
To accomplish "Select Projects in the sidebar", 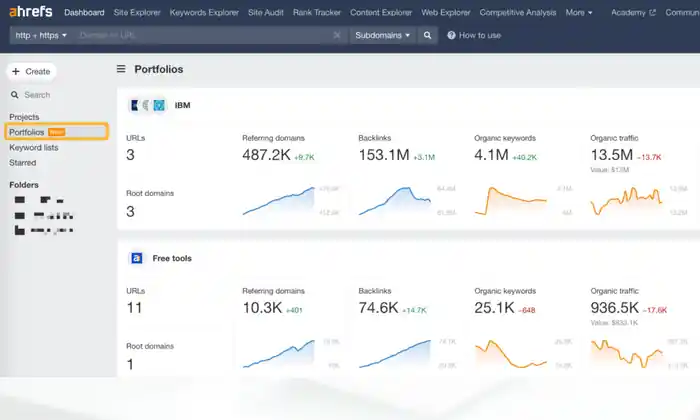I will [x=25, y=117].
